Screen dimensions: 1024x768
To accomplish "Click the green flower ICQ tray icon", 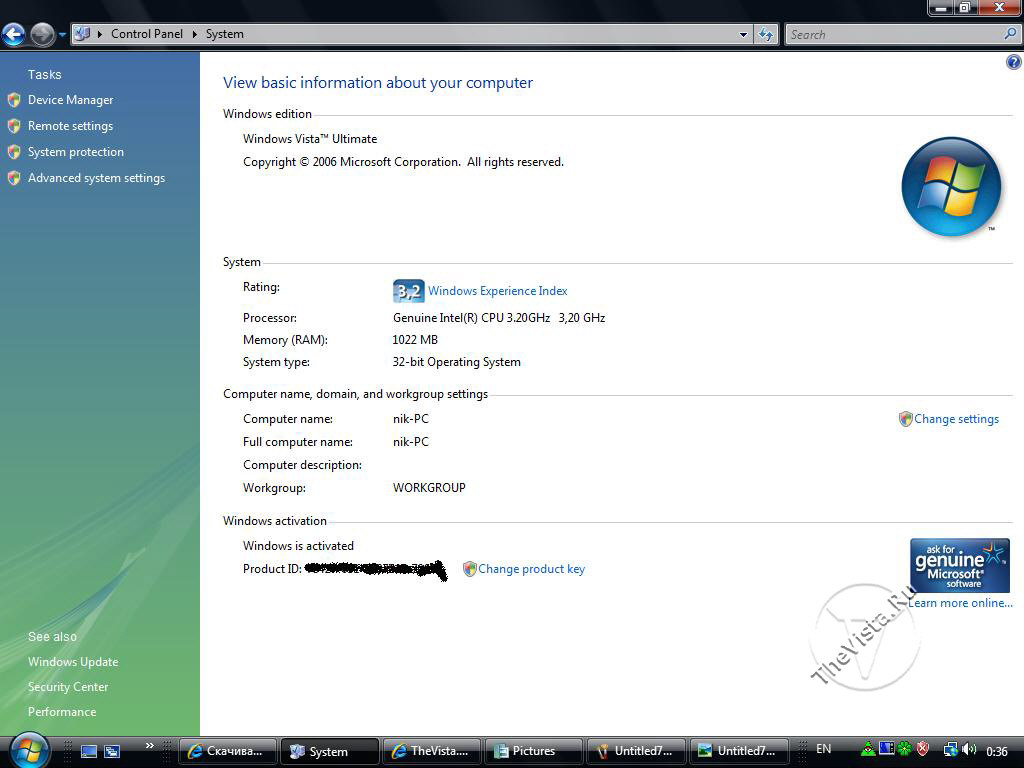I will pos(904,749).
